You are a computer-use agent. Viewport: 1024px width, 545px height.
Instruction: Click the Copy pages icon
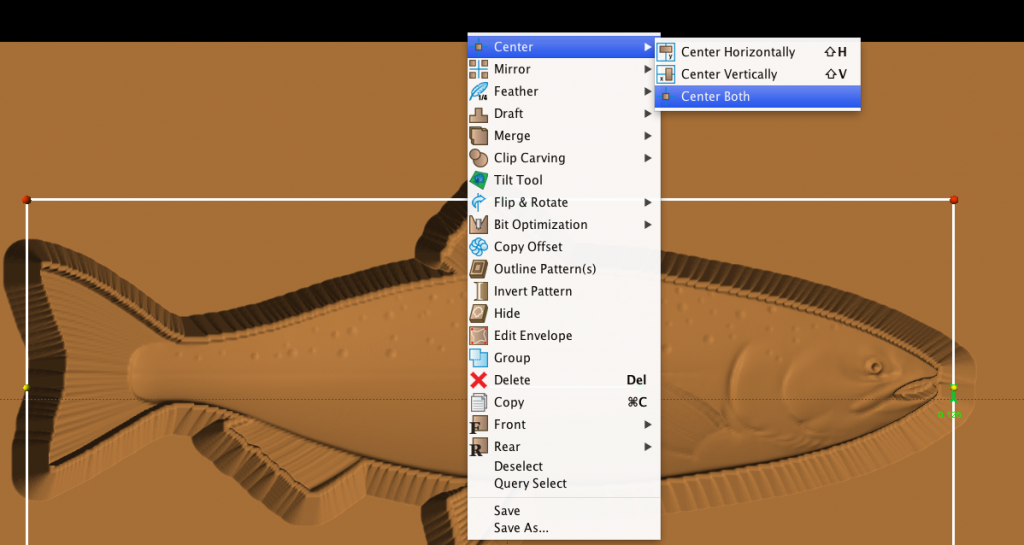pos(479,402)
